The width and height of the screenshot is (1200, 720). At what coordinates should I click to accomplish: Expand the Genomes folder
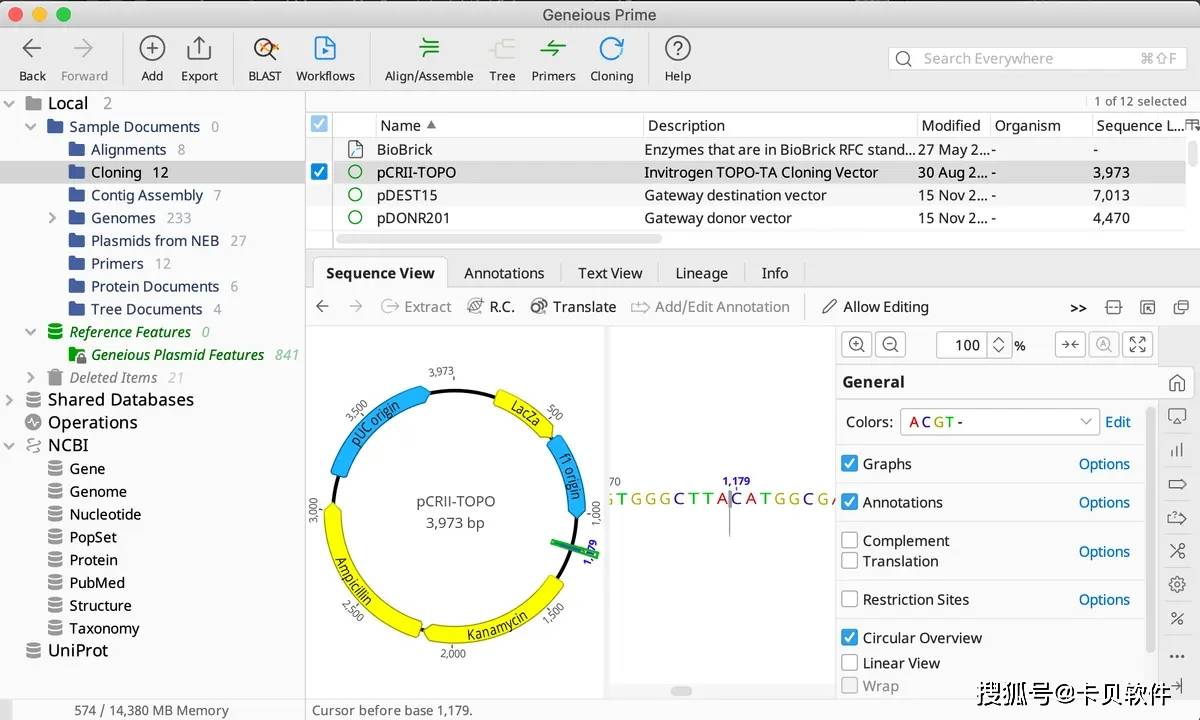53,218
